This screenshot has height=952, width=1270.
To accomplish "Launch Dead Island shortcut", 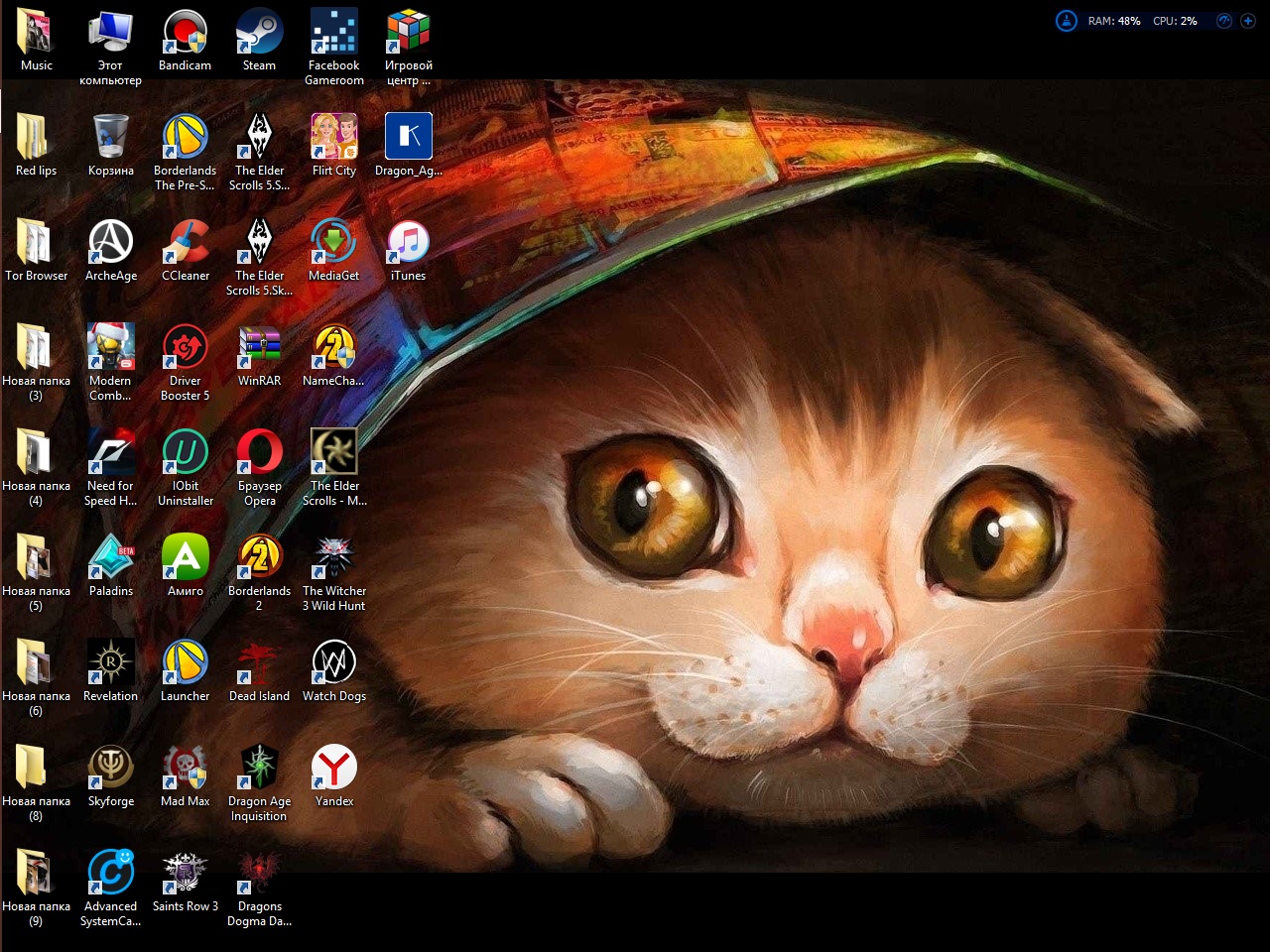I will tap(259, 671).
